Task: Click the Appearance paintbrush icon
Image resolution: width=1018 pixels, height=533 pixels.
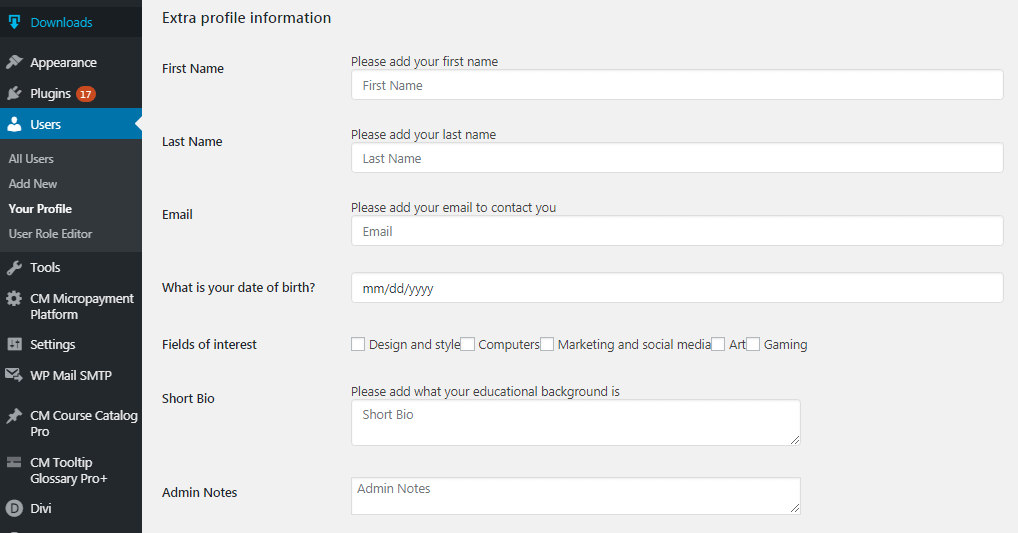Action: click(14, 62)
